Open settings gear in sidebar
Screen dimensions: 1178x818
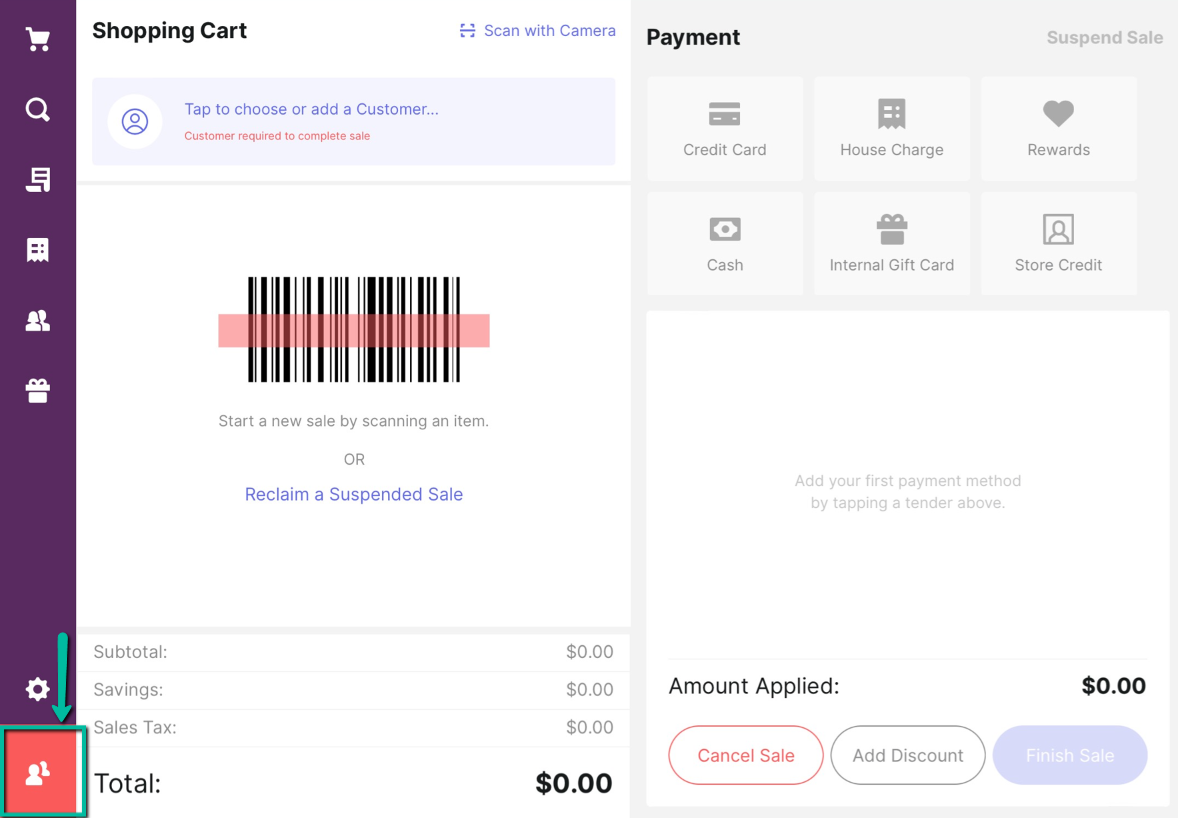tap(38, 689)
